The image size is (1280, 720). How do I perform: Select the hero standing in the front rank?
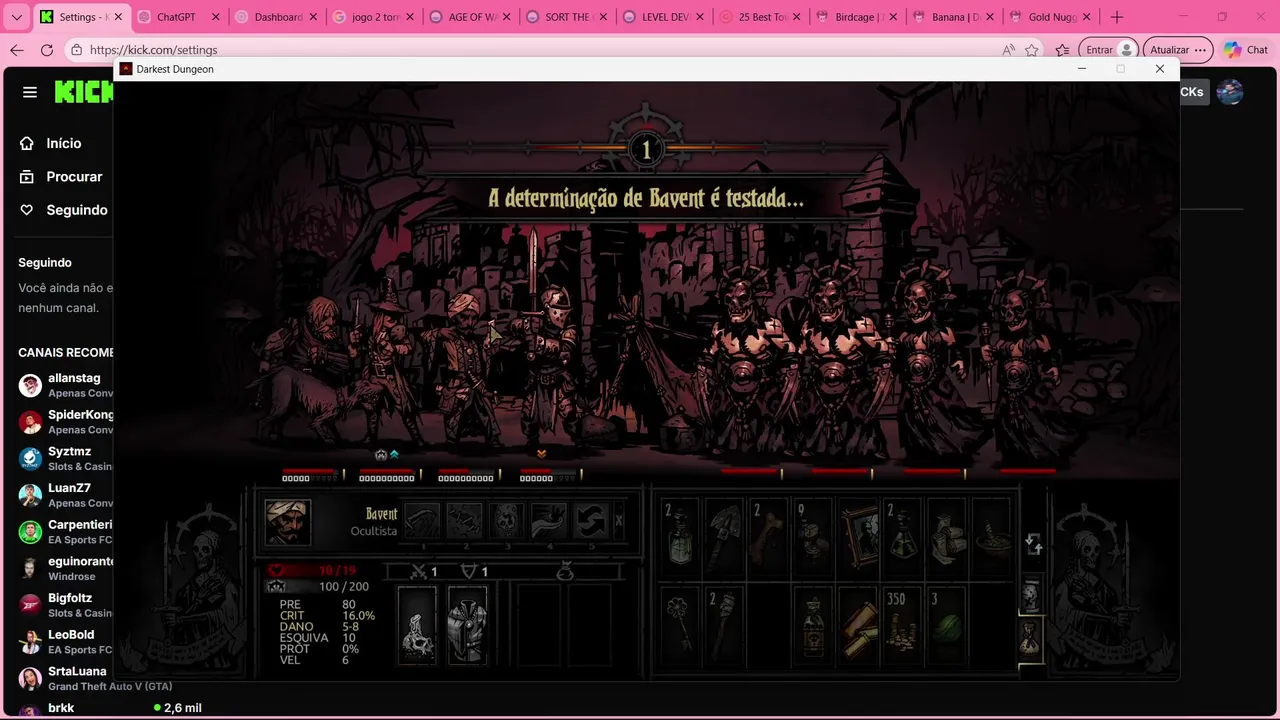(x=553, y=365)
